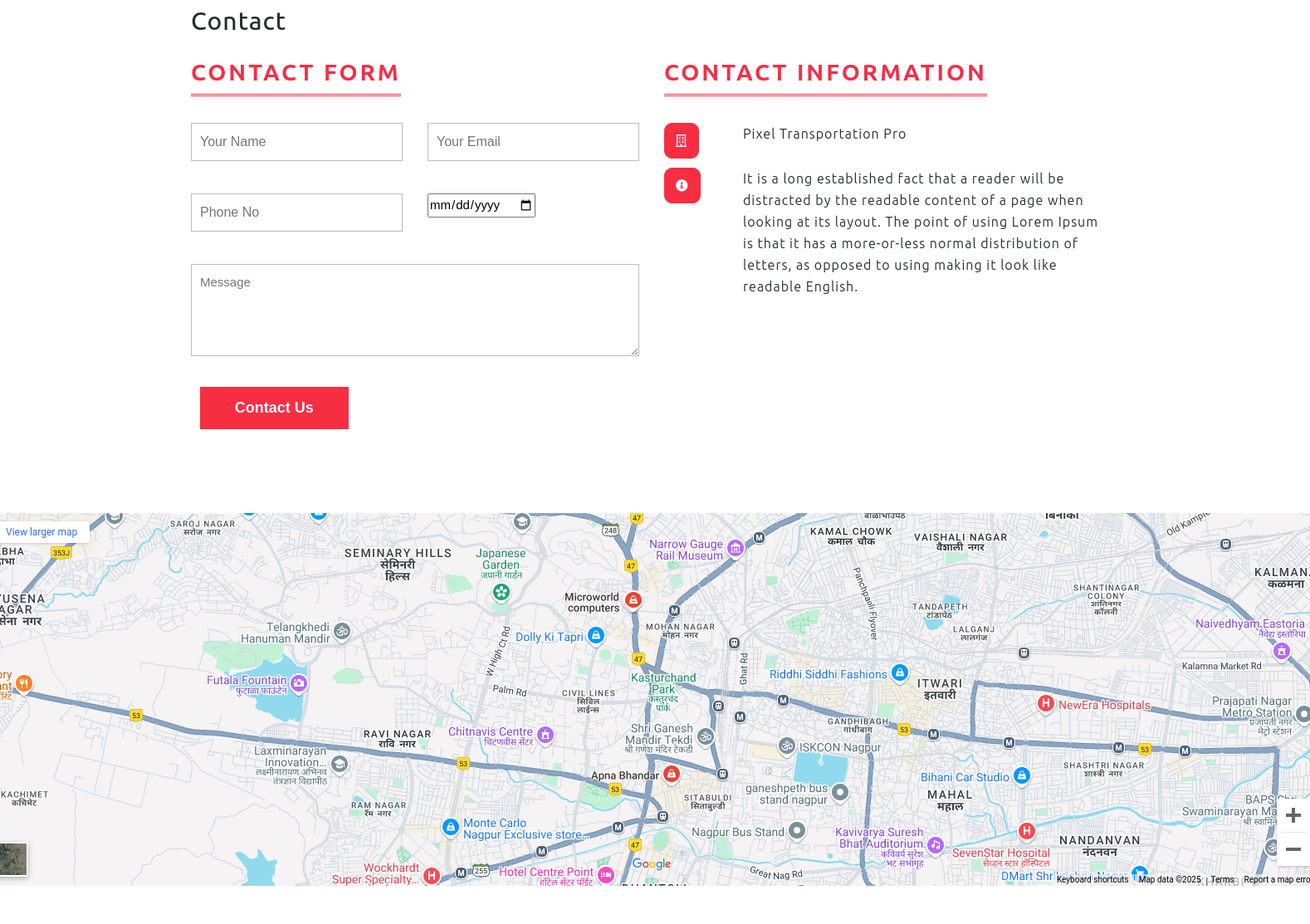The image size is (1310, 924).
Task: Click the building icon beside company name
Action: tap(682, 140)
